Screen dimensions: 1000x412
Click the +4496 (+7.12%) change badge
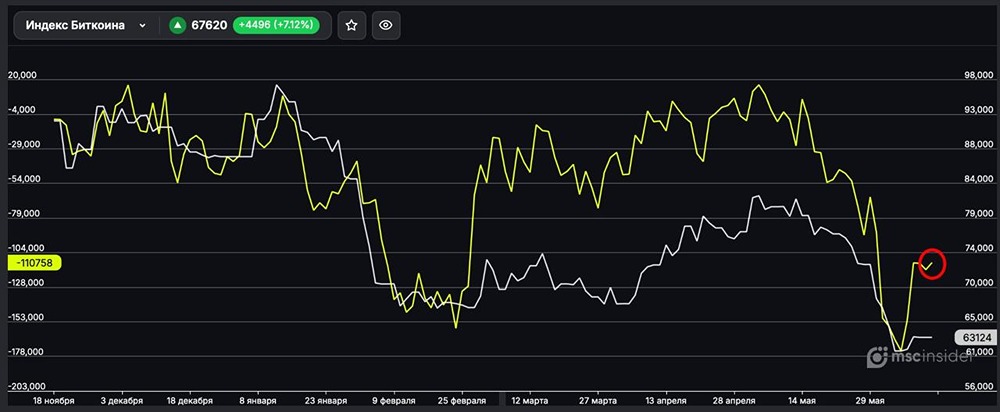pyautogui.click(x=276, y=26)
